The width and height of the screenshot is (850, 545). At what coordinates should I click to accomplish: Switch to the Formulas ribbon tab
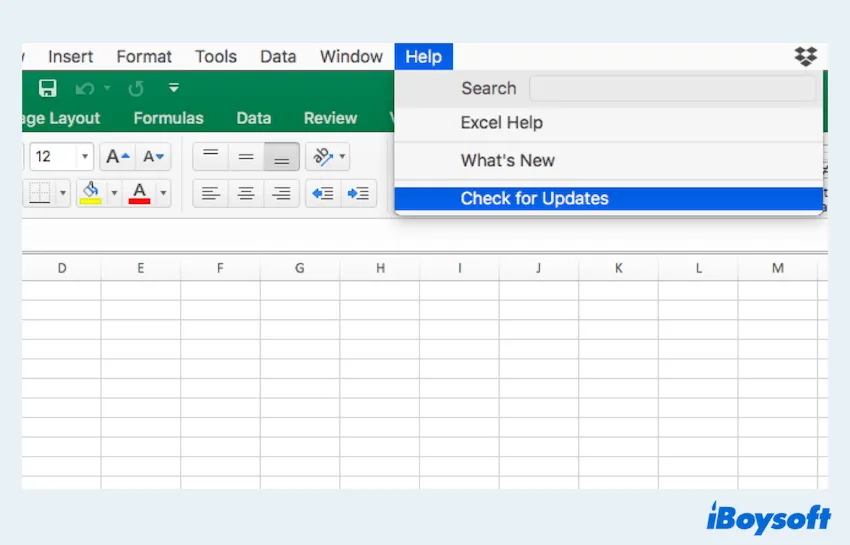[x=169, y=118]
